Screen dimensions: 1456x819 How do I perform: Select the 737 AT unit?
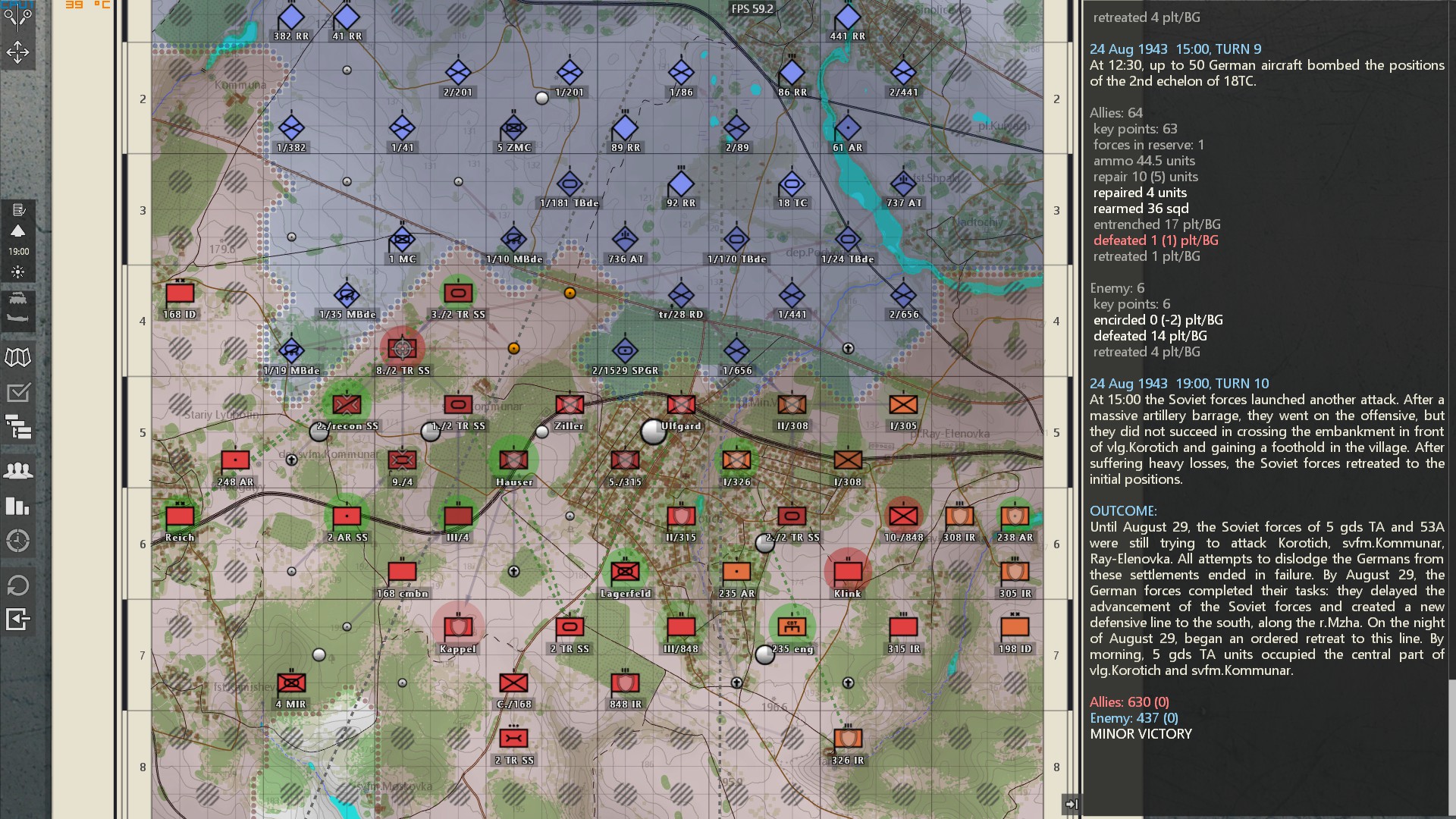click(x=903, y=184)
